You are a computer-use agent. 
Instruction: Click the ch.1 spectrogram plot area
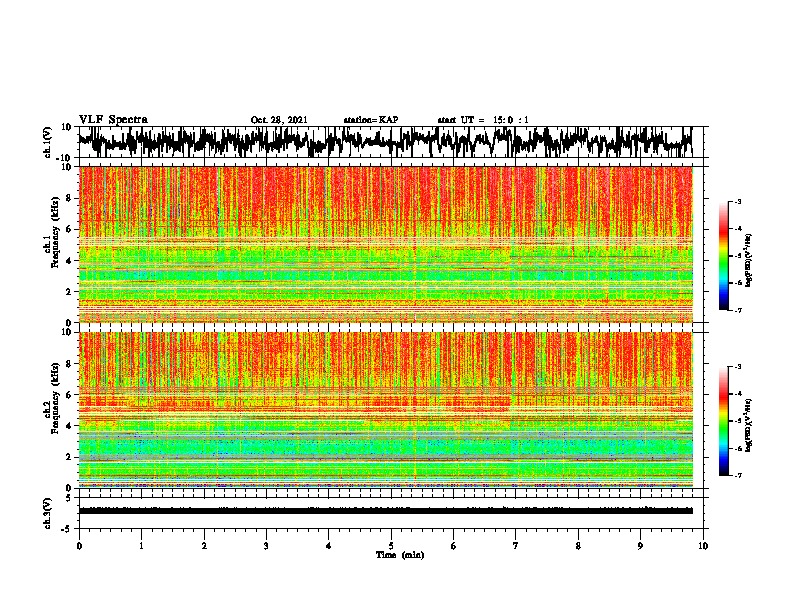point(385,244)
